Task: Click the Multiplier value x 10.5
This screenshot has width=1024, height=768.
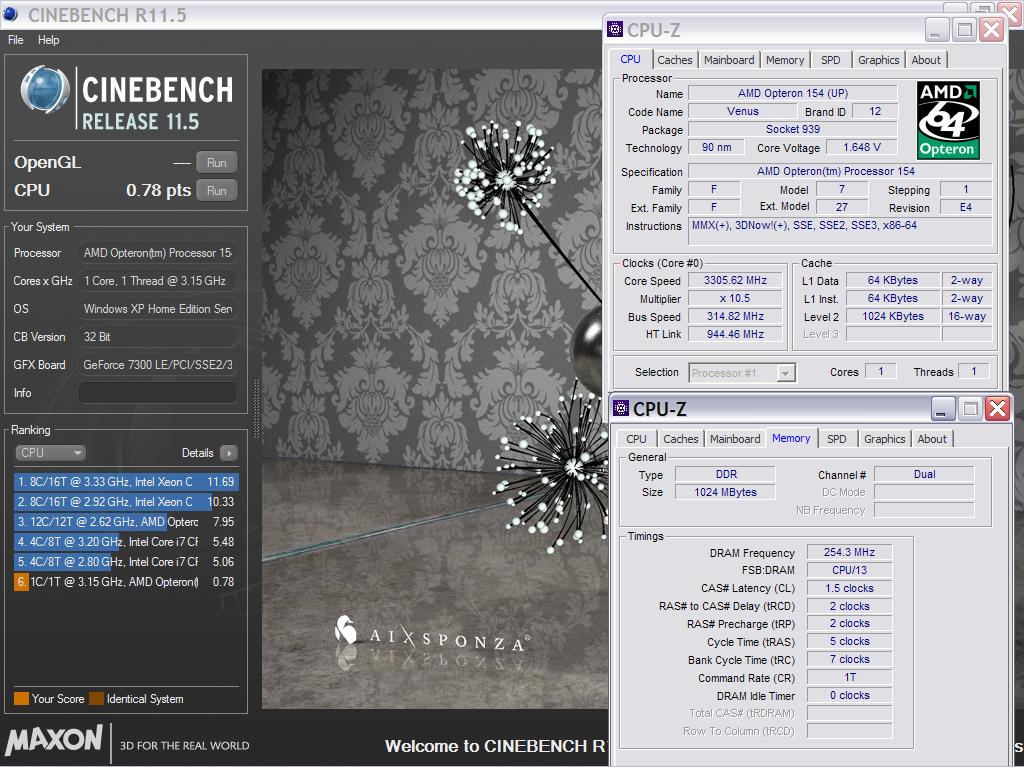Action: [x=735, y=298]
